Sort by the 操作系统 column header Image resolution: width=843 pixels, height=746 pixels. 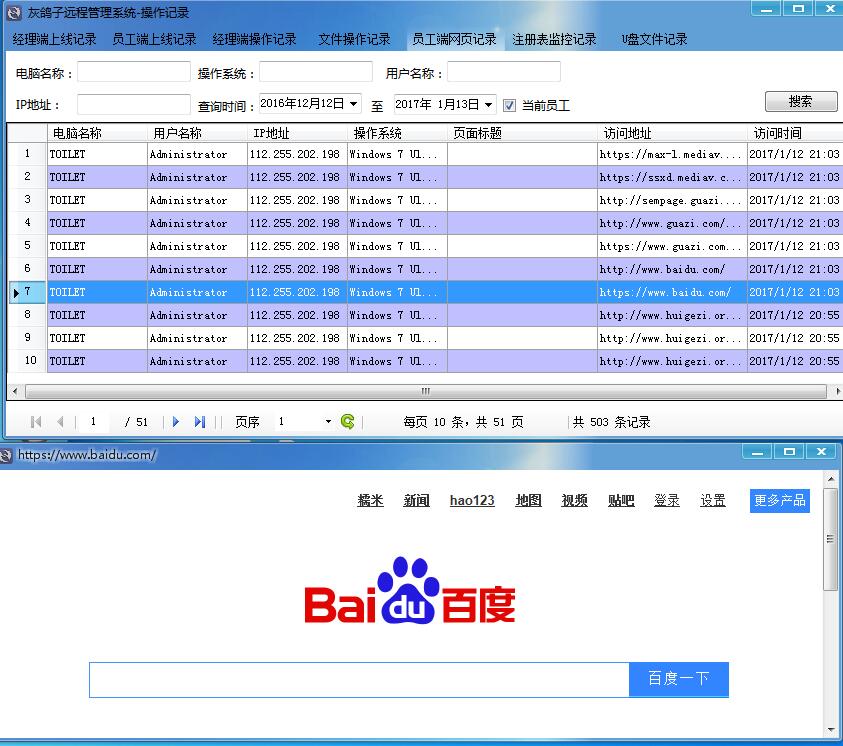(x=397, y=133)
